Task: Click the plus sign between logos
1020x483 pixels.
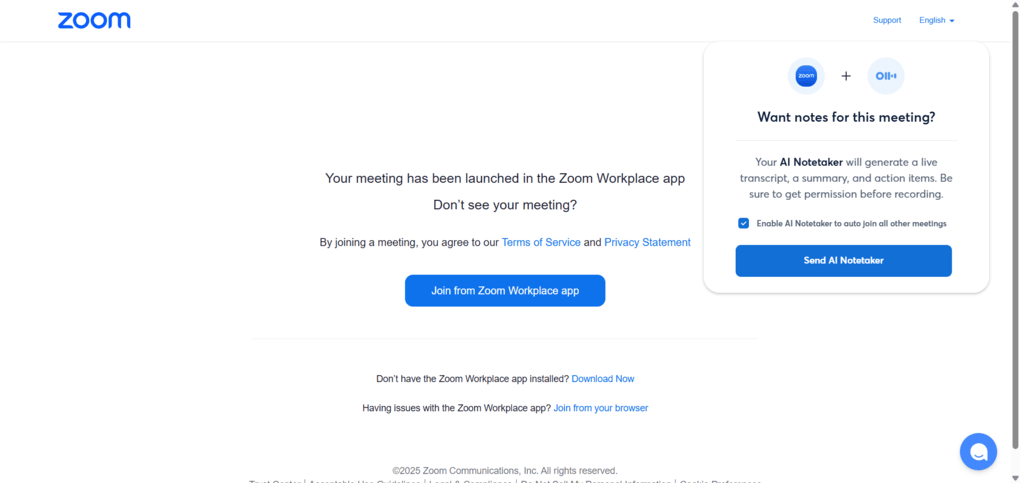Action: pyautogui.click(x=846, y=76)
